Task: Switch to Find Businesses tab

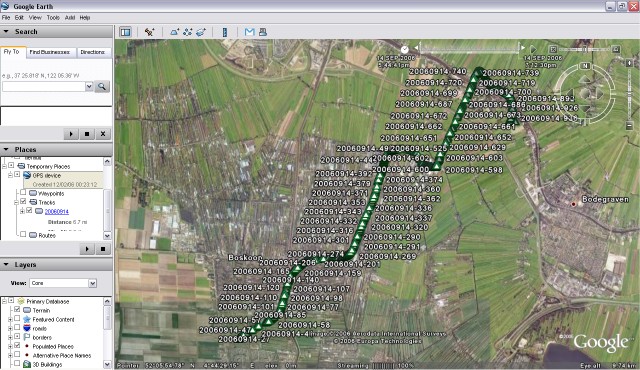Action: tap(50, 52)
